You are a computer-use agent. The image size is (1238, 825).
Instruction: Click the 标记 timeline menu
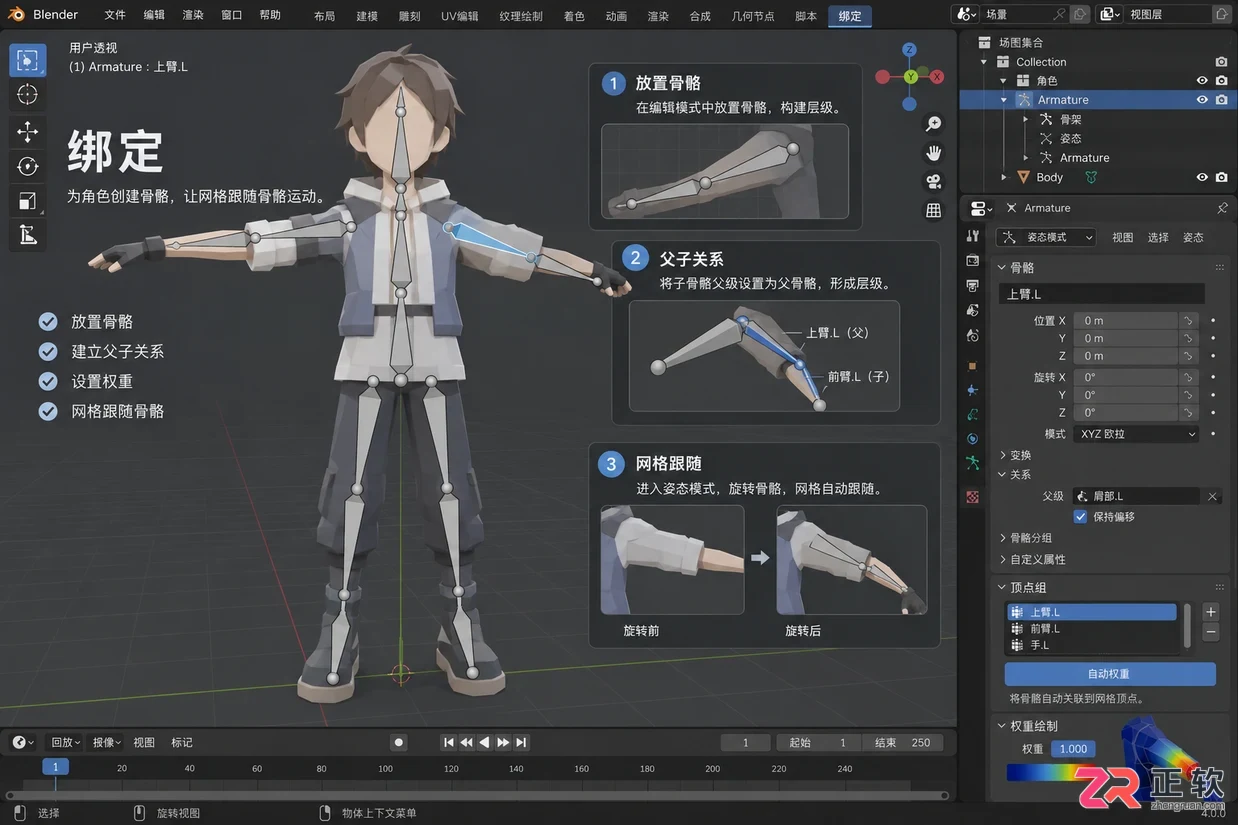coord(182,742)
